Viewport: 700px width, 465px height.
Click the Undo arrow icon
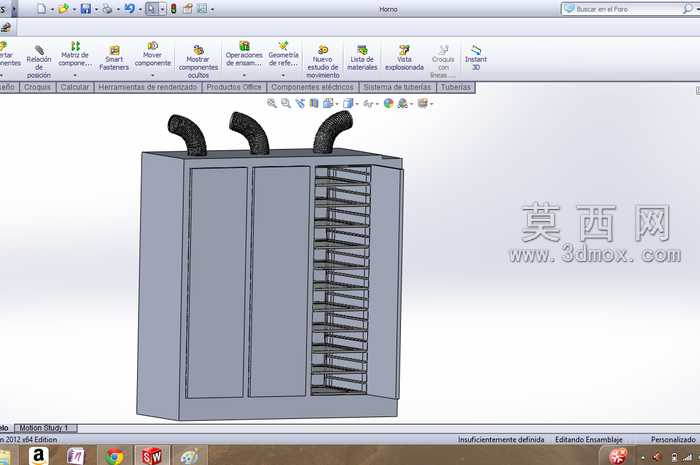click(129, 8)
